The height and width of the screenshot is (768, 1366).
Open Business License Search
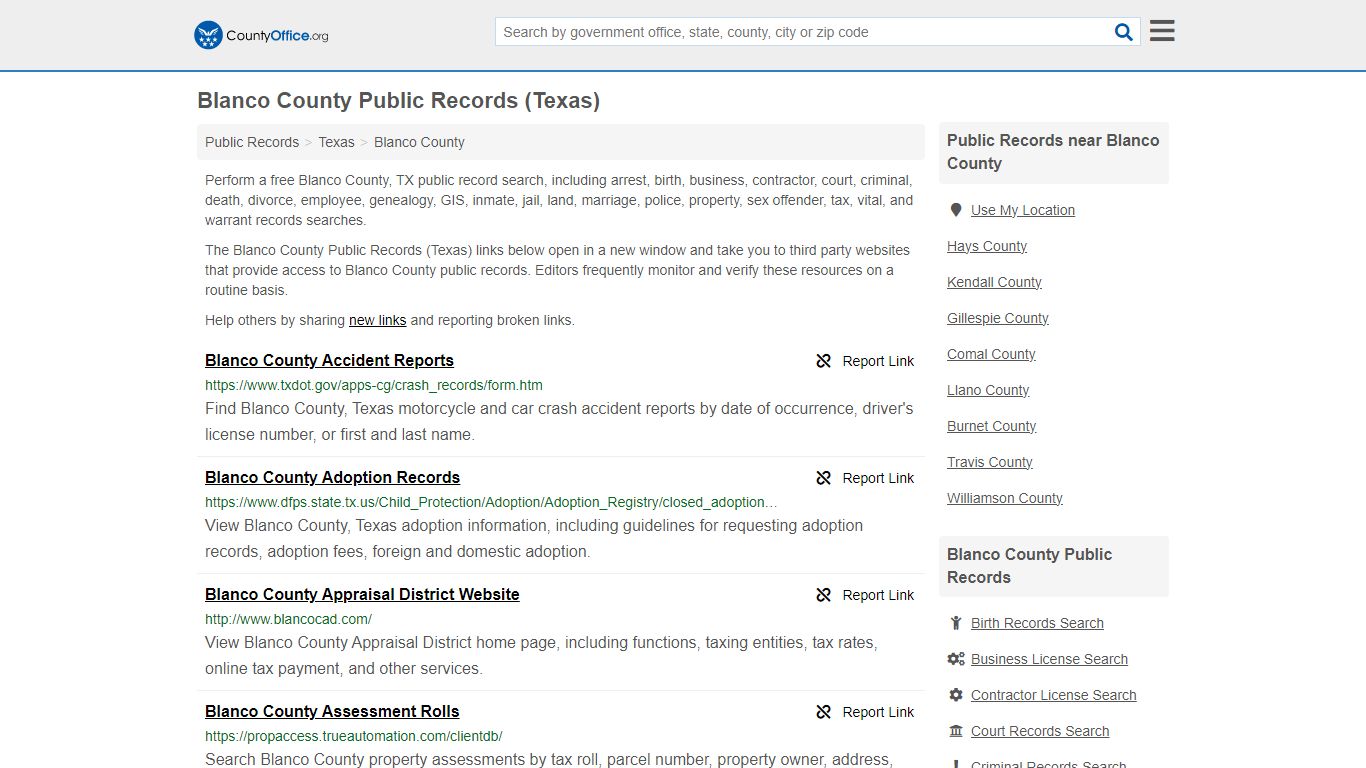pyautogui.click(x=1049, y=659)
